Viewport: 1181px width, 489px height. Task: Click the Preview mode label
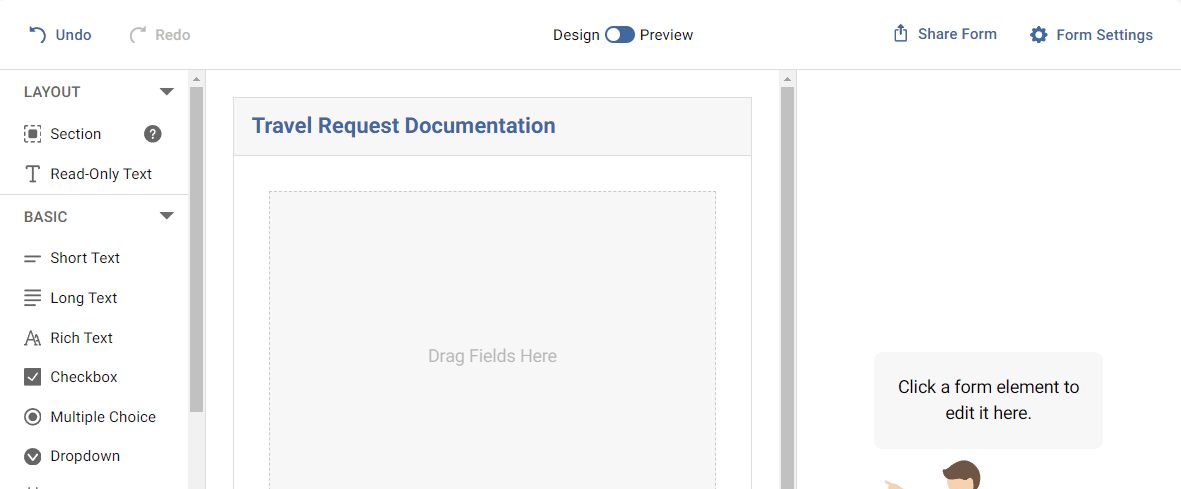(x=666, y=35)
